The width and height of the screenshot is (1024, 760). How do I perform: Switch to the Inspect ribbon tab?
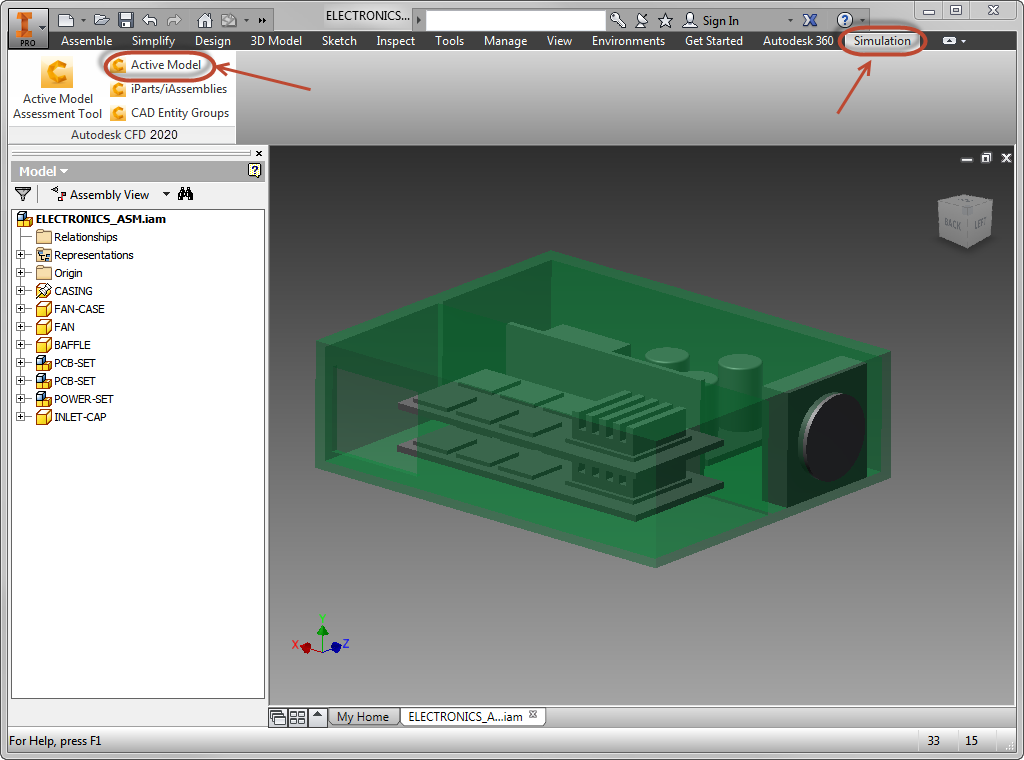[395, 41]
